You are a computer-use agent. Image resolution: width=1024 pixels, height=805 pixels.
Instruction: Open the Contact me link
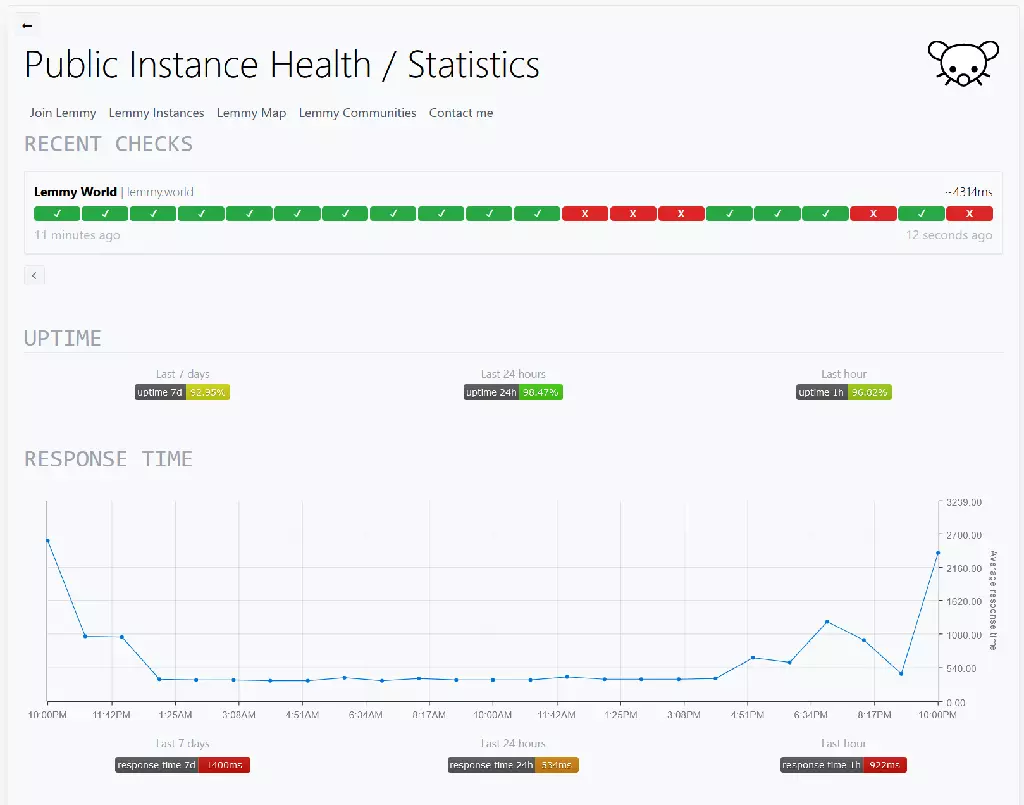pyautogui.click(x=461, y=113)
